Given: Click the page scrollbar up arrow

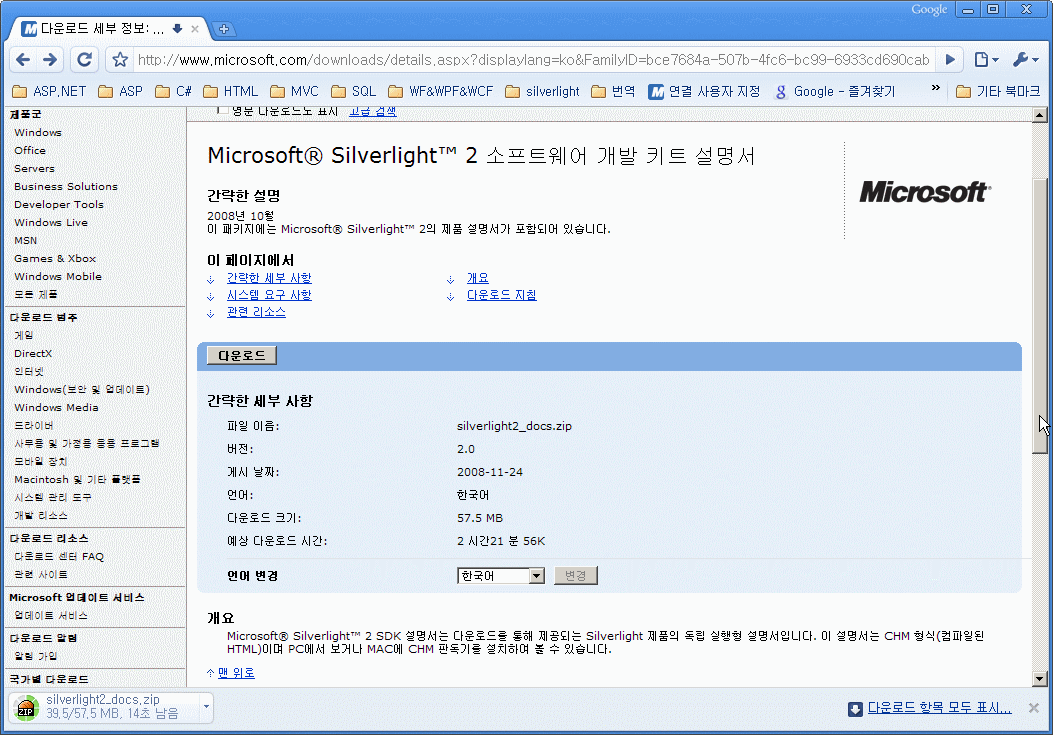Looking at the screenshot, I should point(1040,115).
